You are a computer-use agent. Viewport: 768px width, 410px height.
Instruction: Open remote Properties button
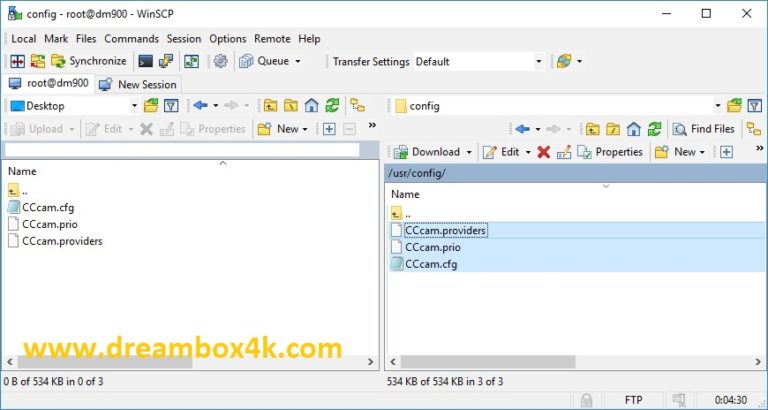pyautogui.click(x=610, y=152)
